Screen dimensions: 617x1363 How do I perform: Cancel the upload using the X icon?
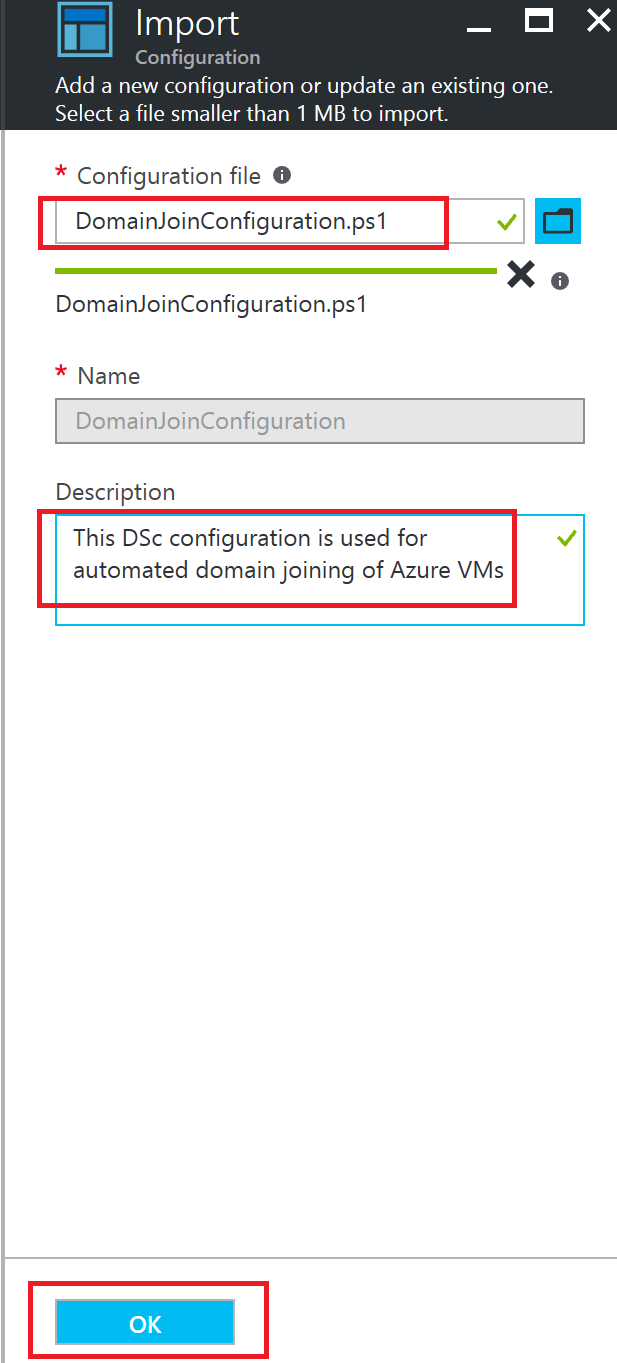click(x=520, y=275)
